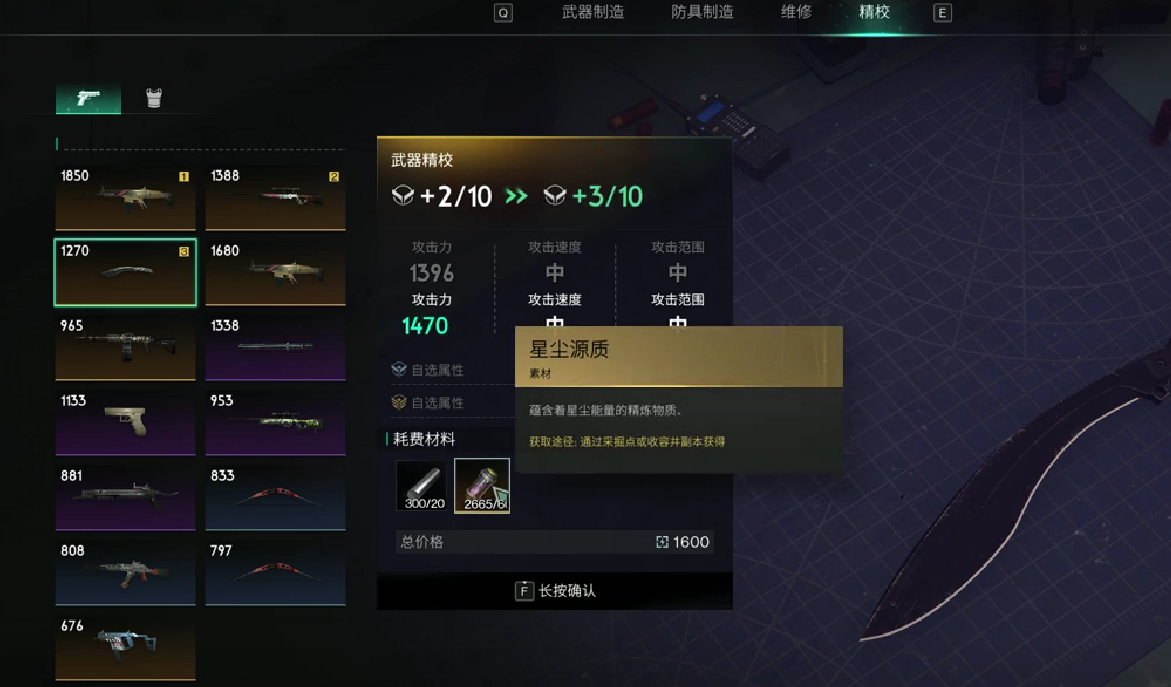1171x687 pixels.
Task: Open the 防具制造 tab
Action: pos(702,12)
